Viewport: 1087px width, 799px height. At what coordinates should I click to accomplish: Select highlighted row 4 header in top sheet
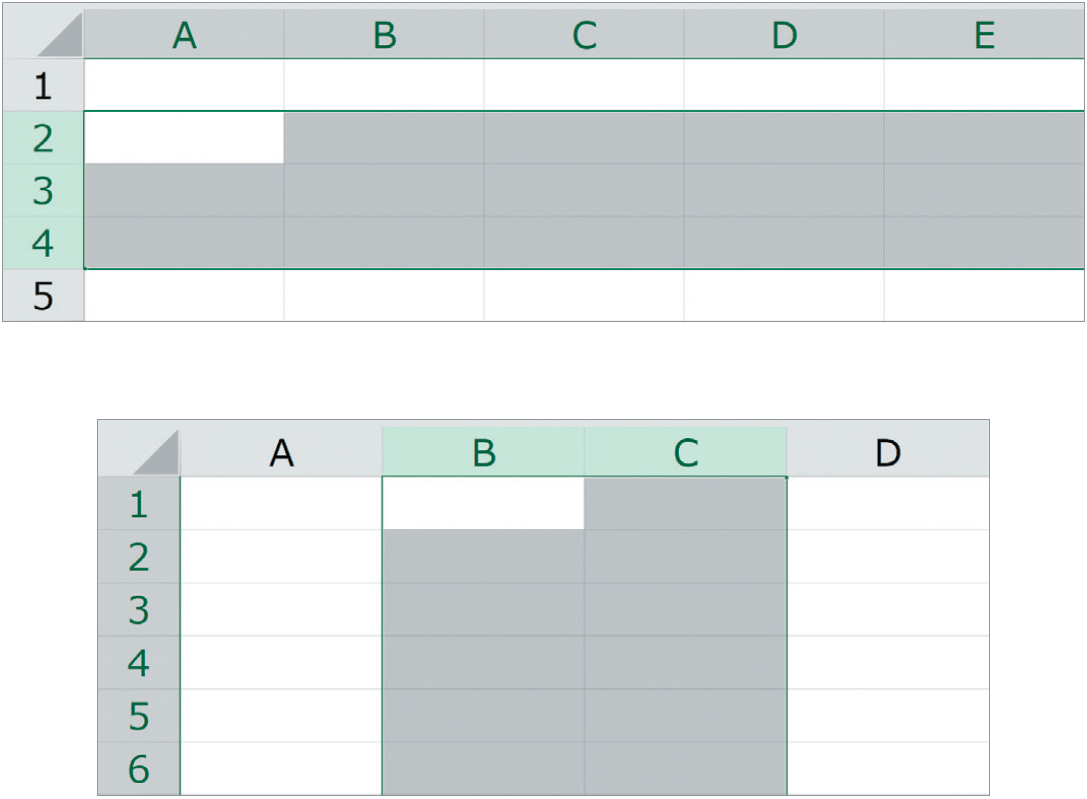tap(43, 243)
